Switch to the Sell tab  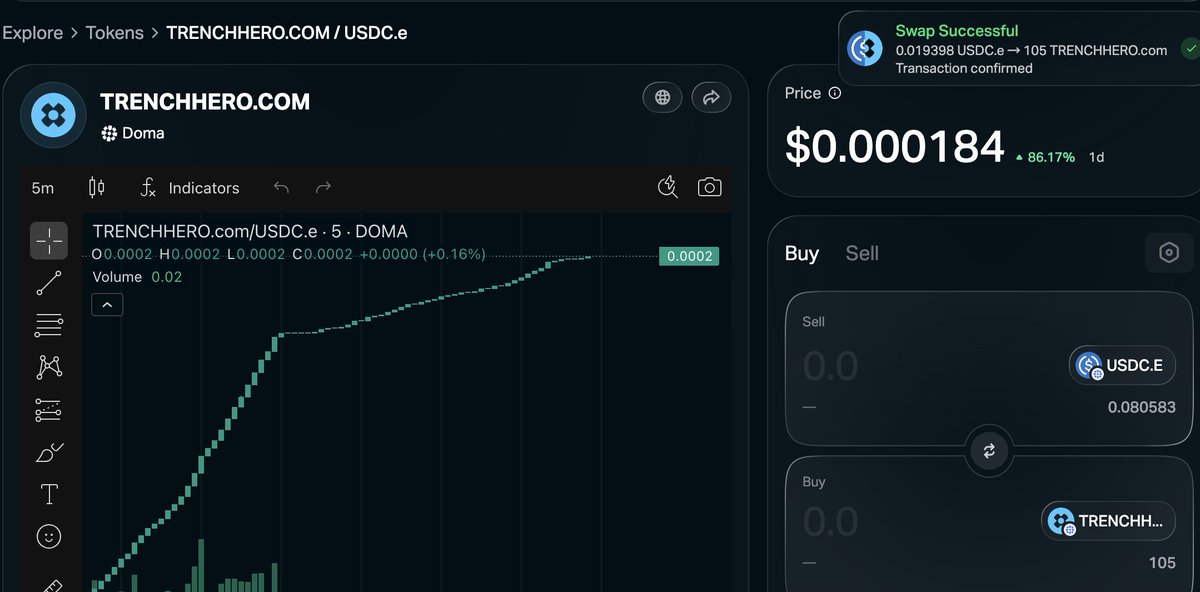pyautogui.click(x=862, y=253)
